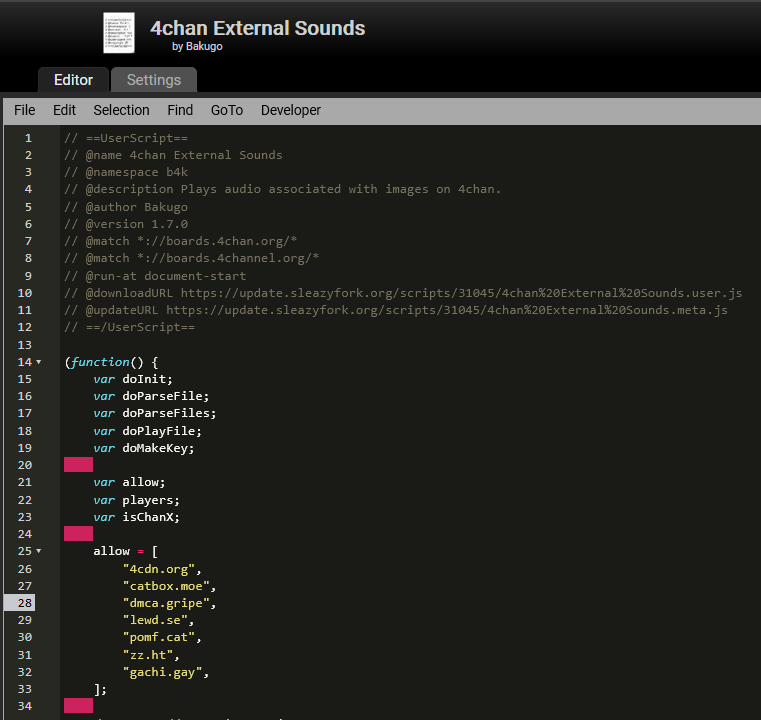Open the Developer menu
The image size is (761, 720).
point(291,110)
